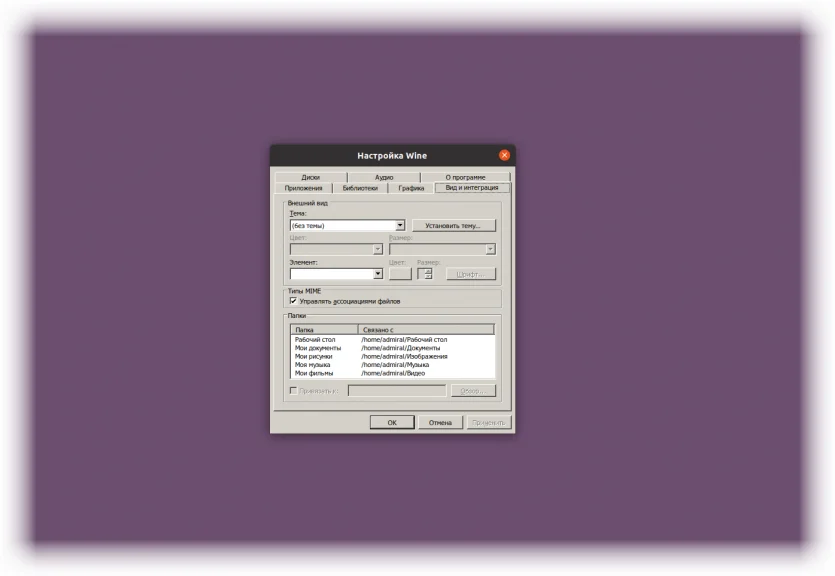The width and height of the screenshot is (835, 576).
Task: Select the Мои фильмы folder row
Action: coord(392,373)
